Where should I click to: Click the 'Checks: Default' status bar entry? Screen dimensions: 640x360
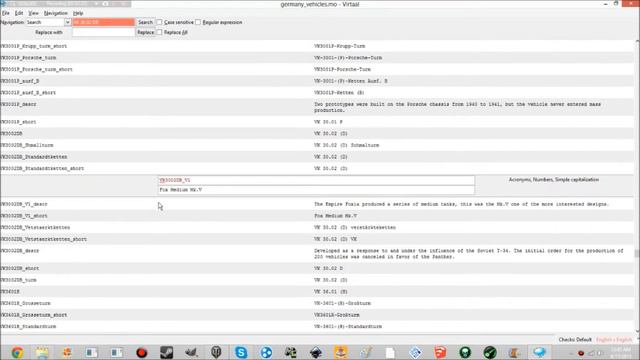(575, 340)
